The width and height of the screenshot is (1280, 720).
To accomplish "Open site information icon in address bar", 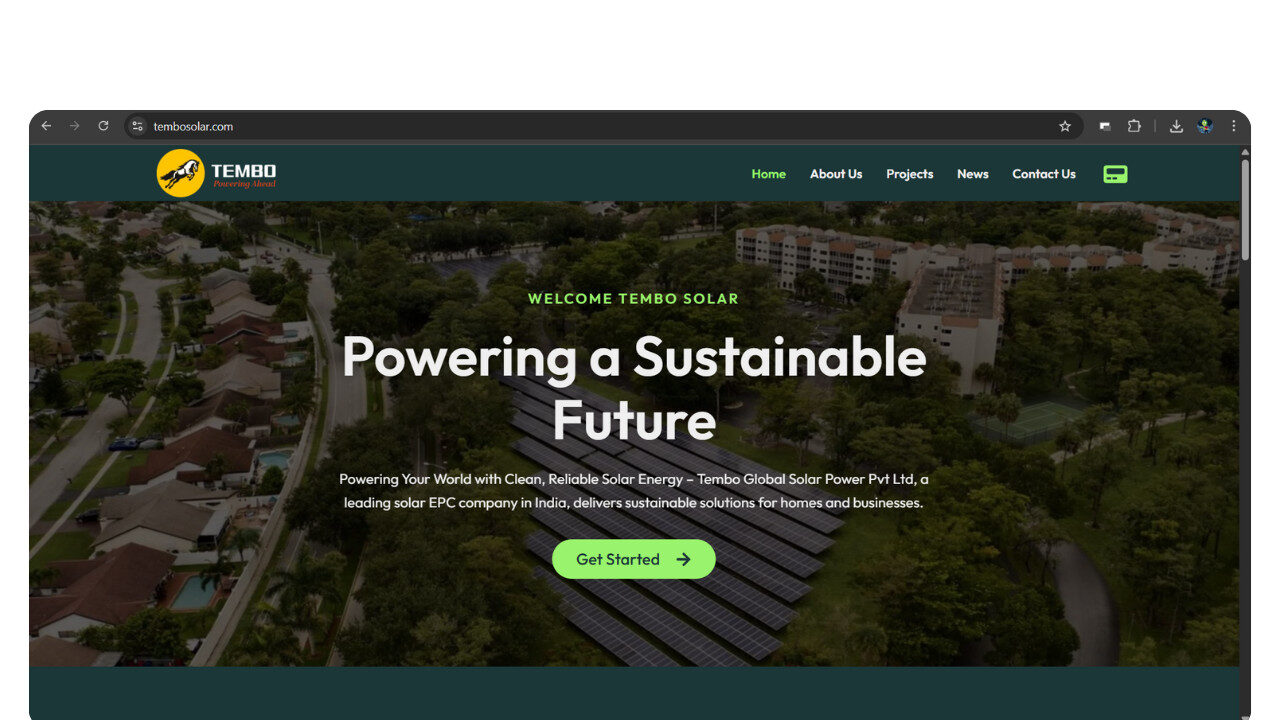I will pos(138,126).
